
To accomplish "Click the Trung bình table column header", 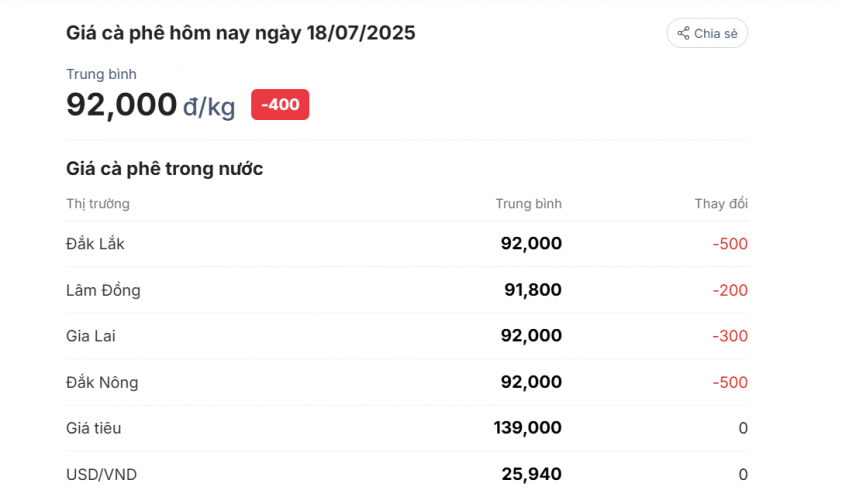I will pos(528,204).
